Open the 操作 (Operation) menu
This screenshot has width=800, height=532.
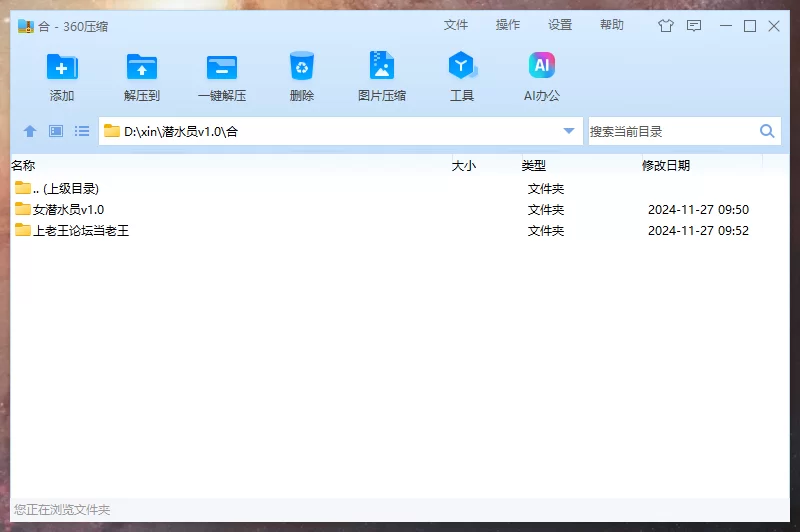508,25
